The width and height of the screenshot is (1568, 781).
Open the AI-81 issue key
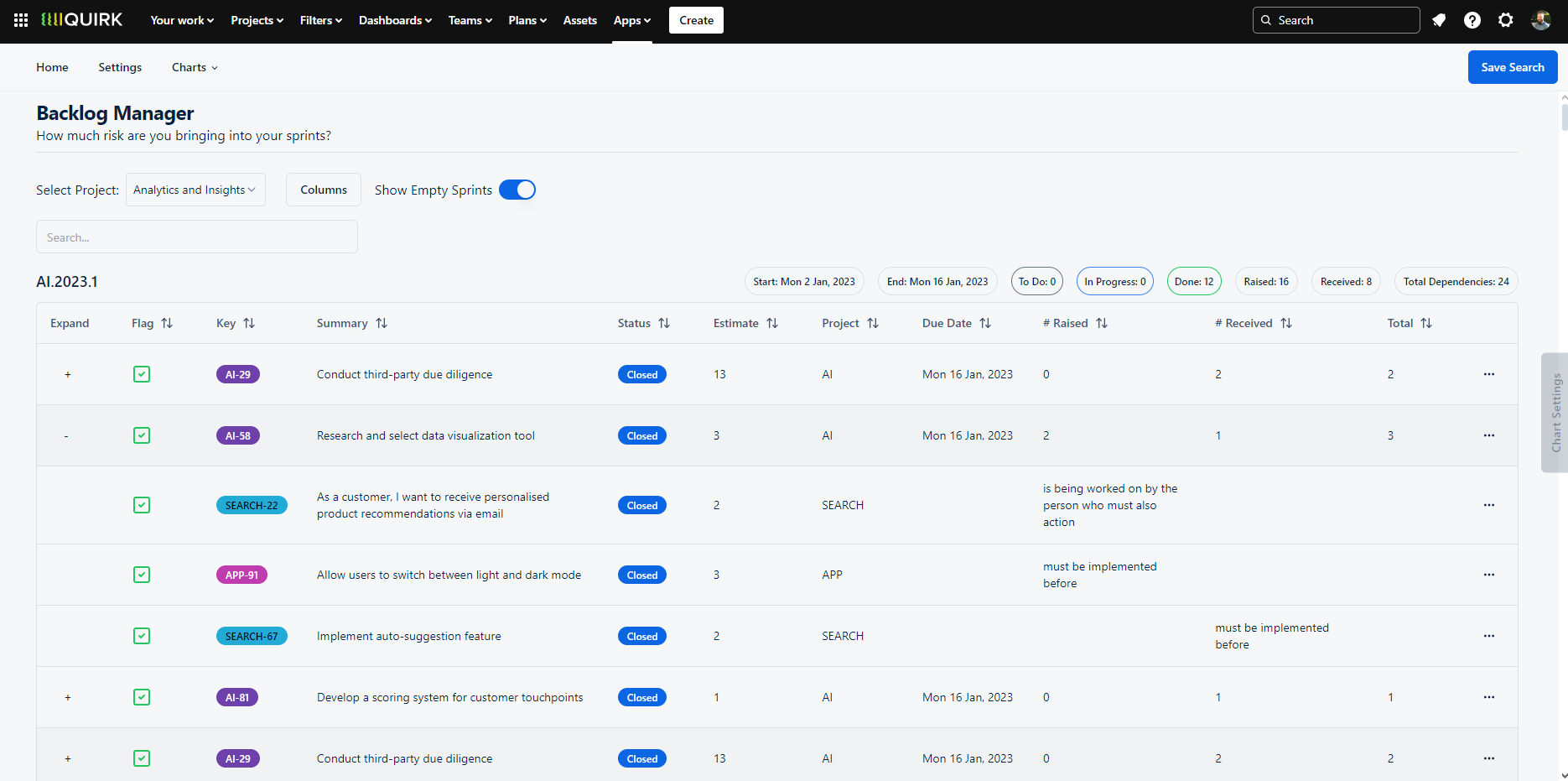237,697
